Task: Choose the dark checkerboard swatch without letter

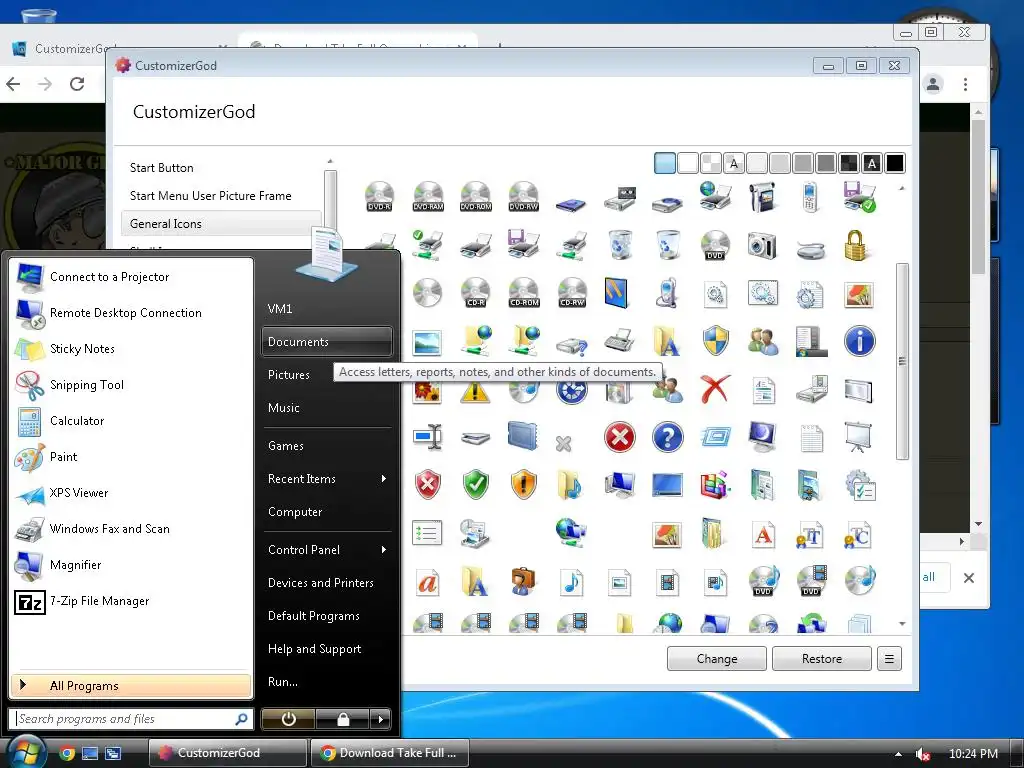Action: pyautogui.click(x=849, y=163)
